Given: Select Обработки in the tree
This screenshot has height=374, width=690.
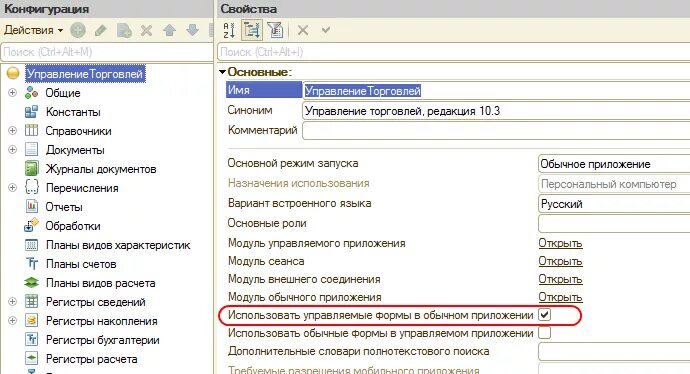Looking at the screenshot, I should tap(73, 226).
